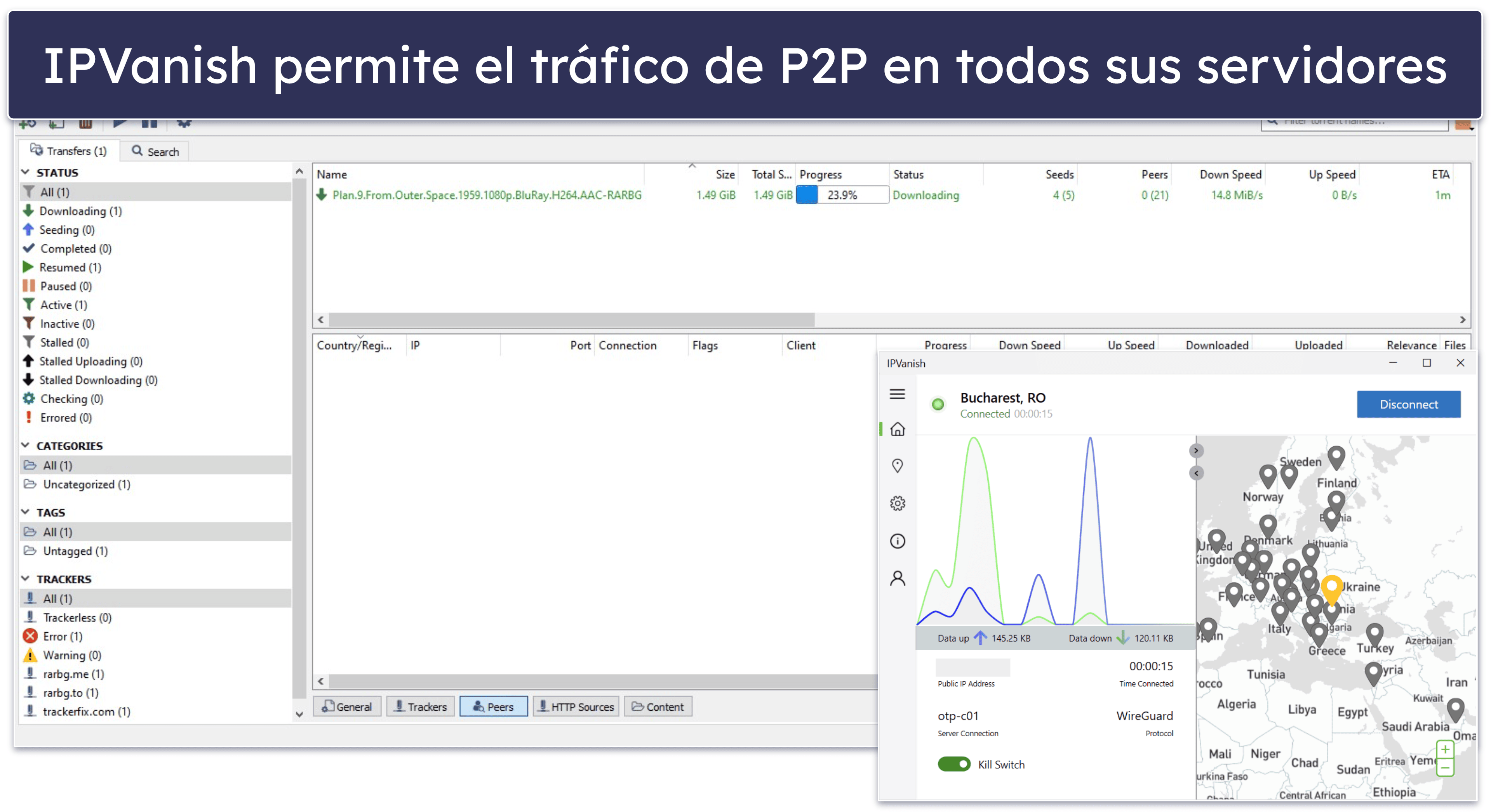
Task: Select Untagged (1) tag
Action: (155, 551)
